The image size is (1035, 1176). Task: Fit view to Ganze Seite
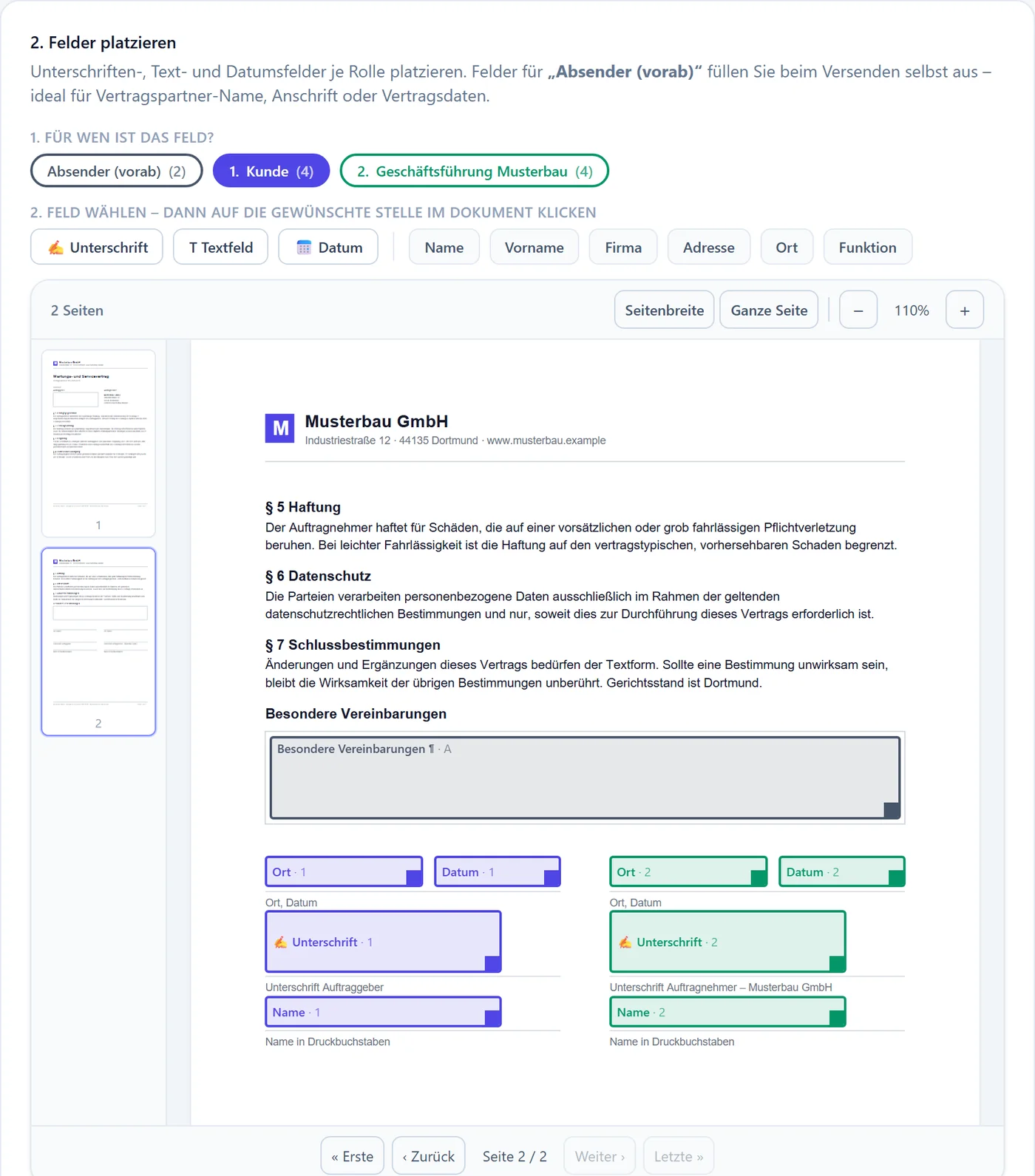pyautogui.click(x=769, y=310)
